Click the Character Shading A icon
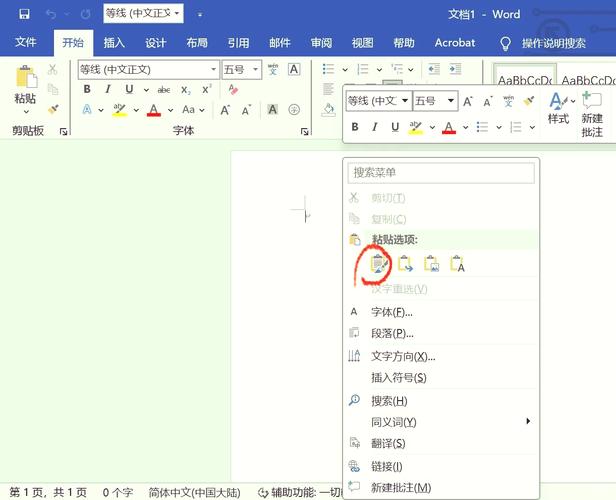The height and width of the screenshot is (500, 616). click(273, 110)
